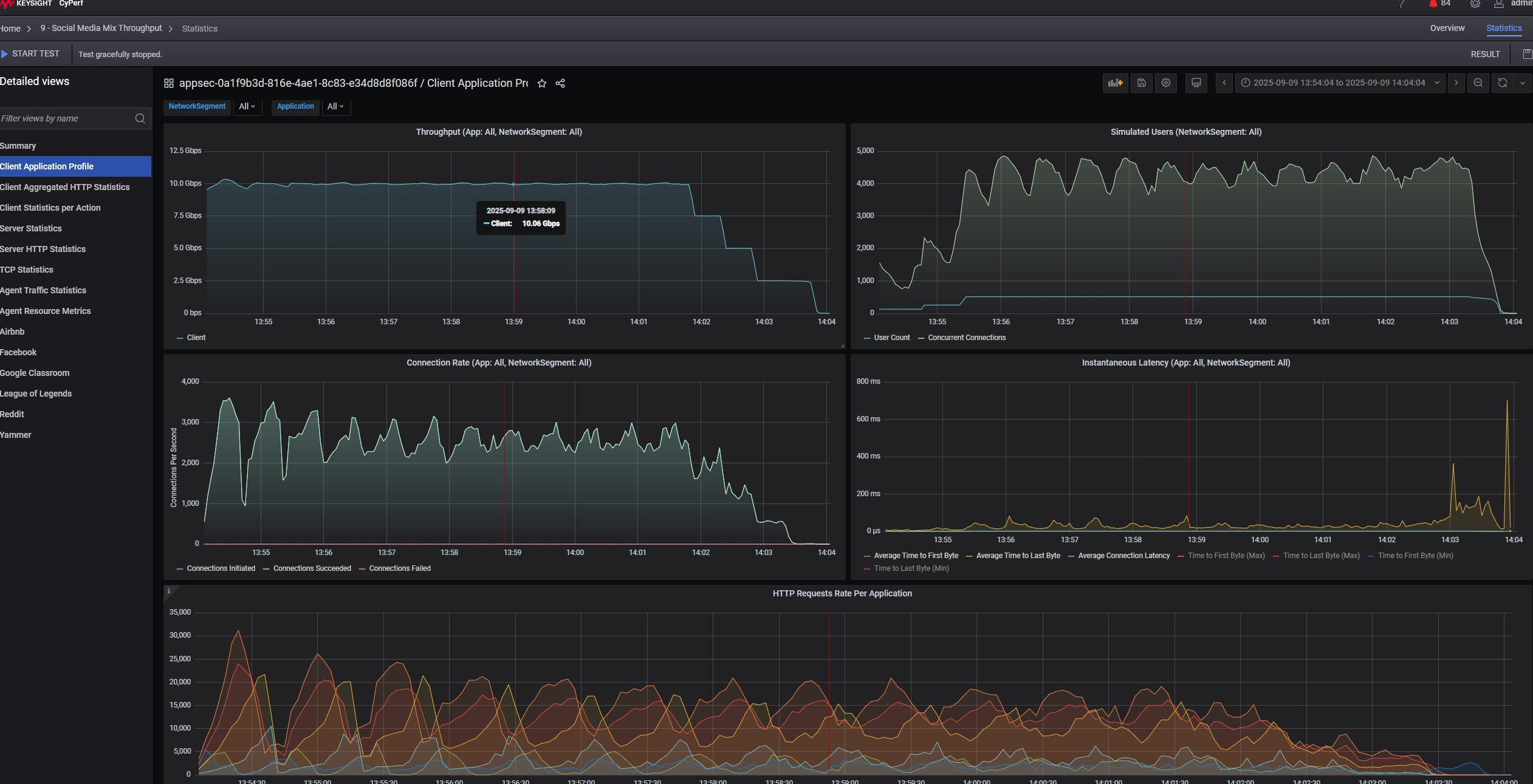Viewport: 1533px width, 784px height.
Task: Toggle the Connections Failed legend series
Action: (x=399, y=568)
